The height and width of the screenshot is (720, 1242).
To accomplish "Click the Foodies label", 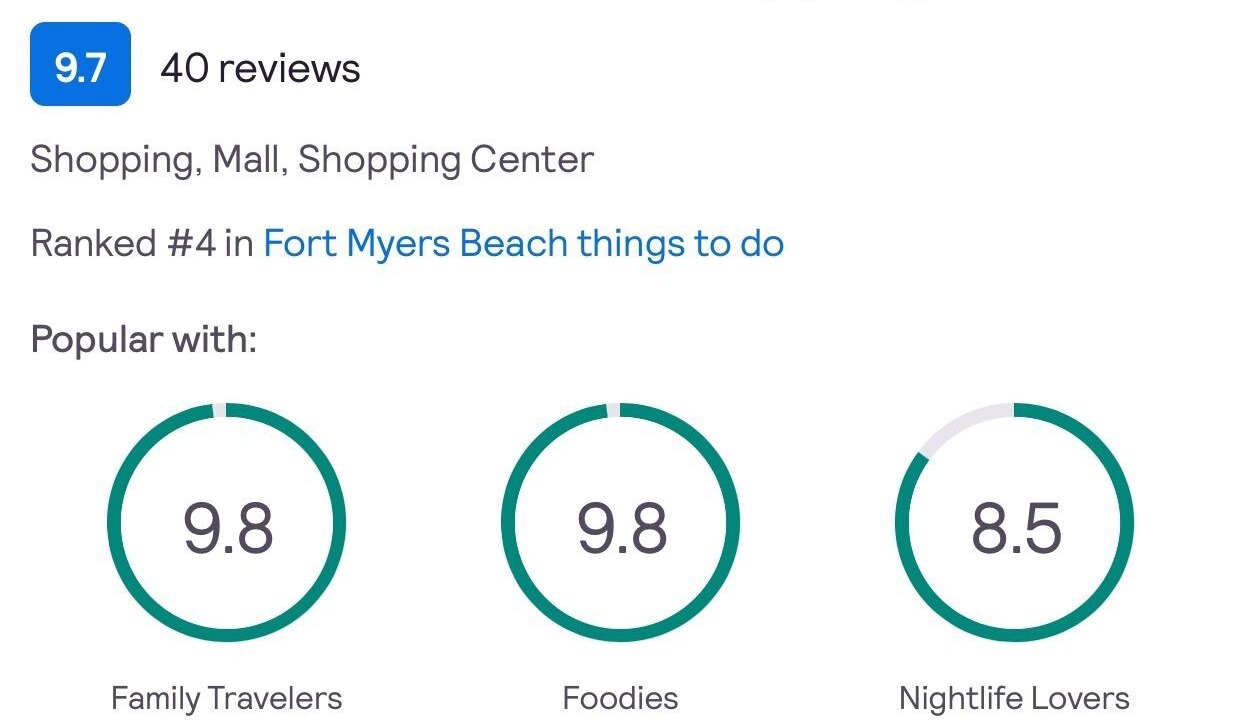I will pyautogui.click(x=620, y=698).
